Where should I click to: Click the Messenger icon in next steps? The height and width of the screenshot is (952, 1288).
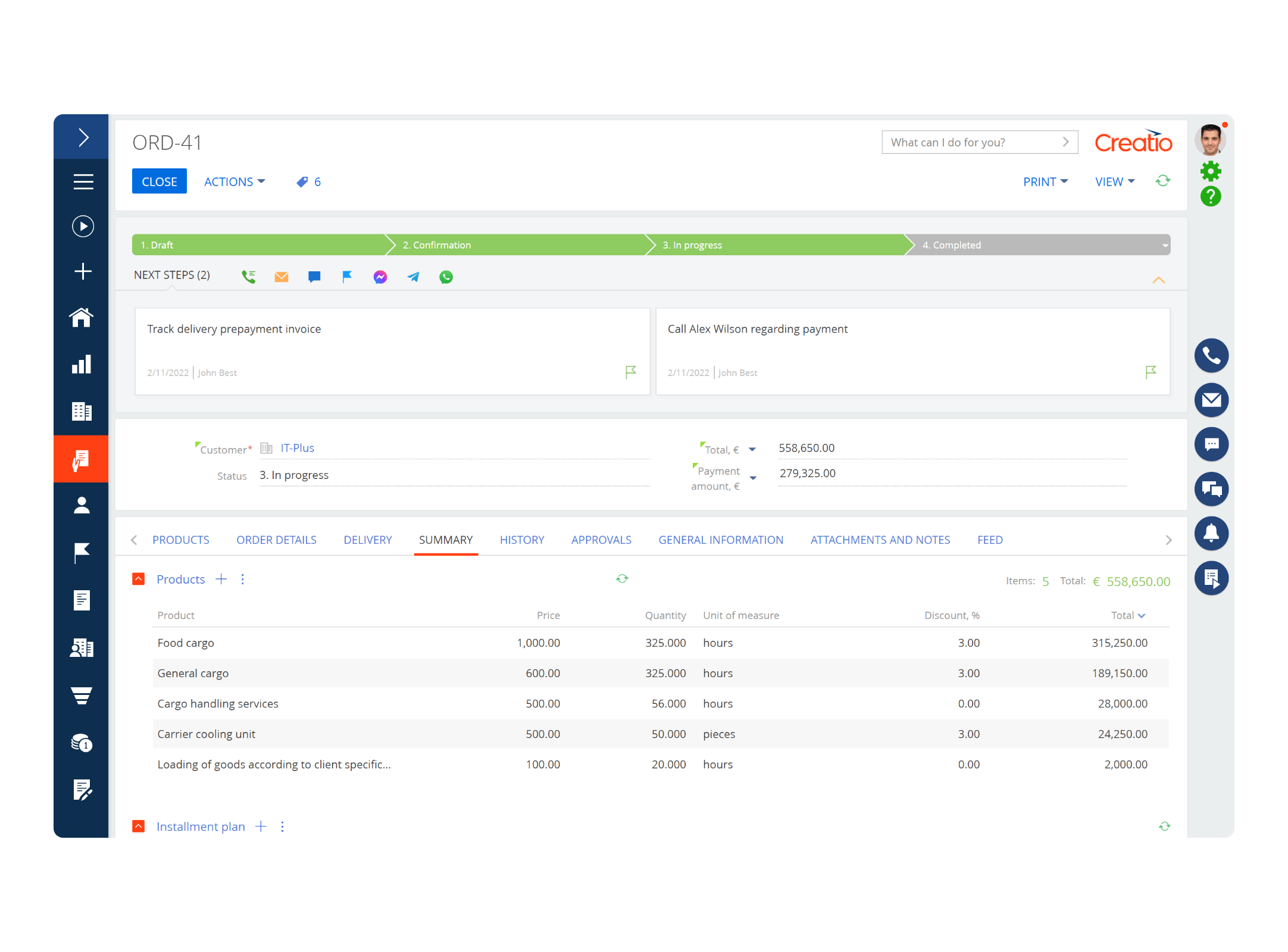tap(380, 277)
